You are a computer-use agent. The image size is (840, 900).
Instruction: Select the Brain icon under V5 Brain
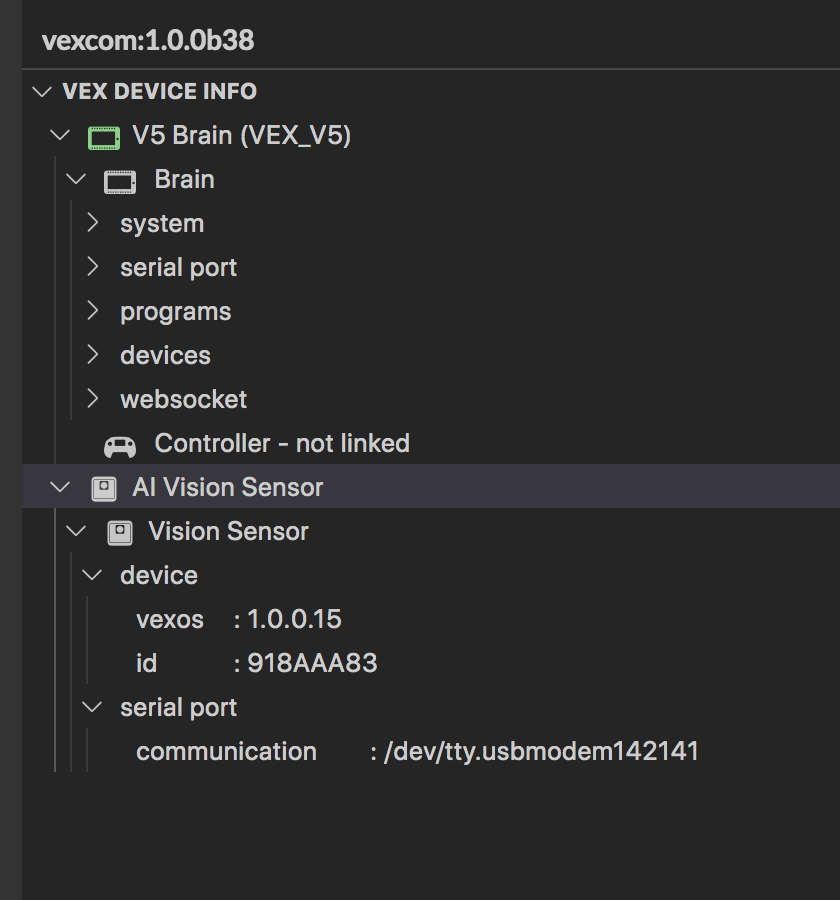(x=120, y=179)
